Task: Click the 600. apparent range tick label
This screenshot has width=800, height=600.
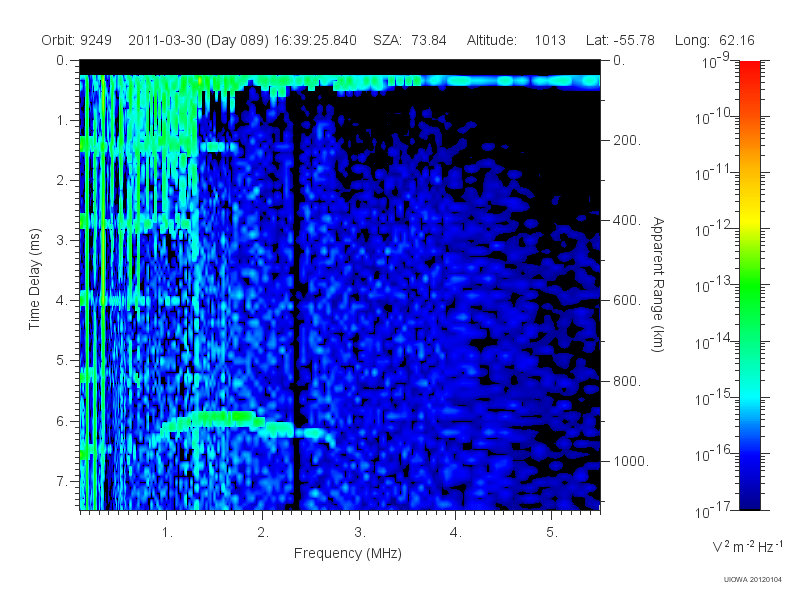Action: (x=627, y=301)
